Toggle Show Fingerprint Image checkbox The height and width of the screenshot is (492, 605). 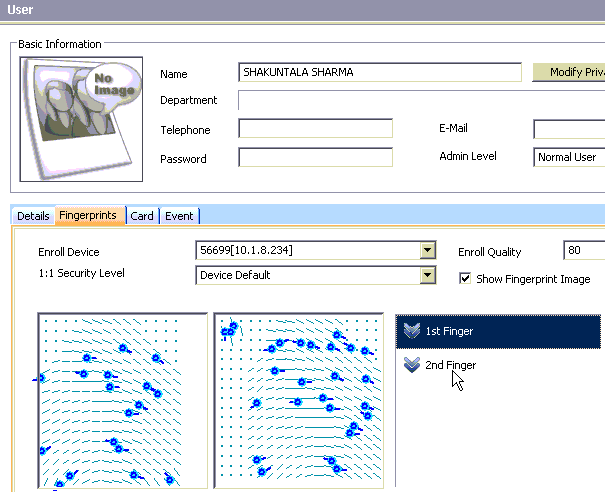pyautogui.click(x=465, y=279)
